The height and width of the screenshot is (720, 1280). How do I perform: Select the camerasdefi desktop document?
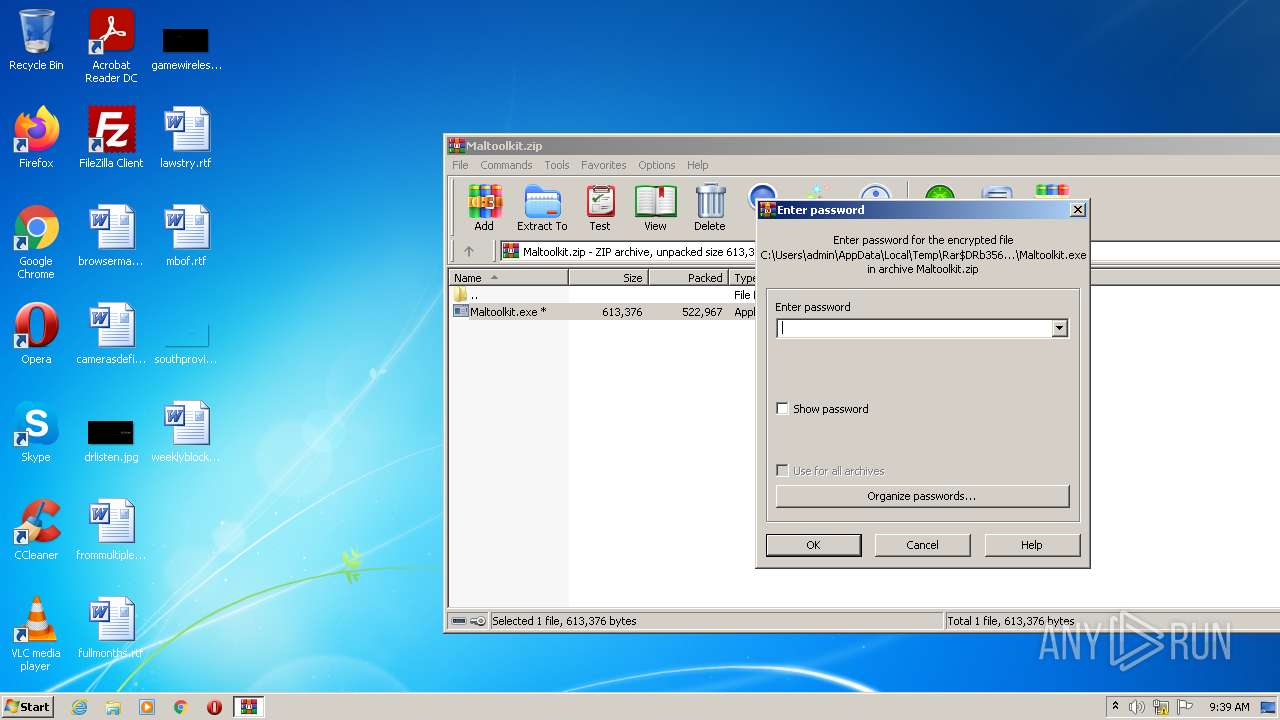111,334
